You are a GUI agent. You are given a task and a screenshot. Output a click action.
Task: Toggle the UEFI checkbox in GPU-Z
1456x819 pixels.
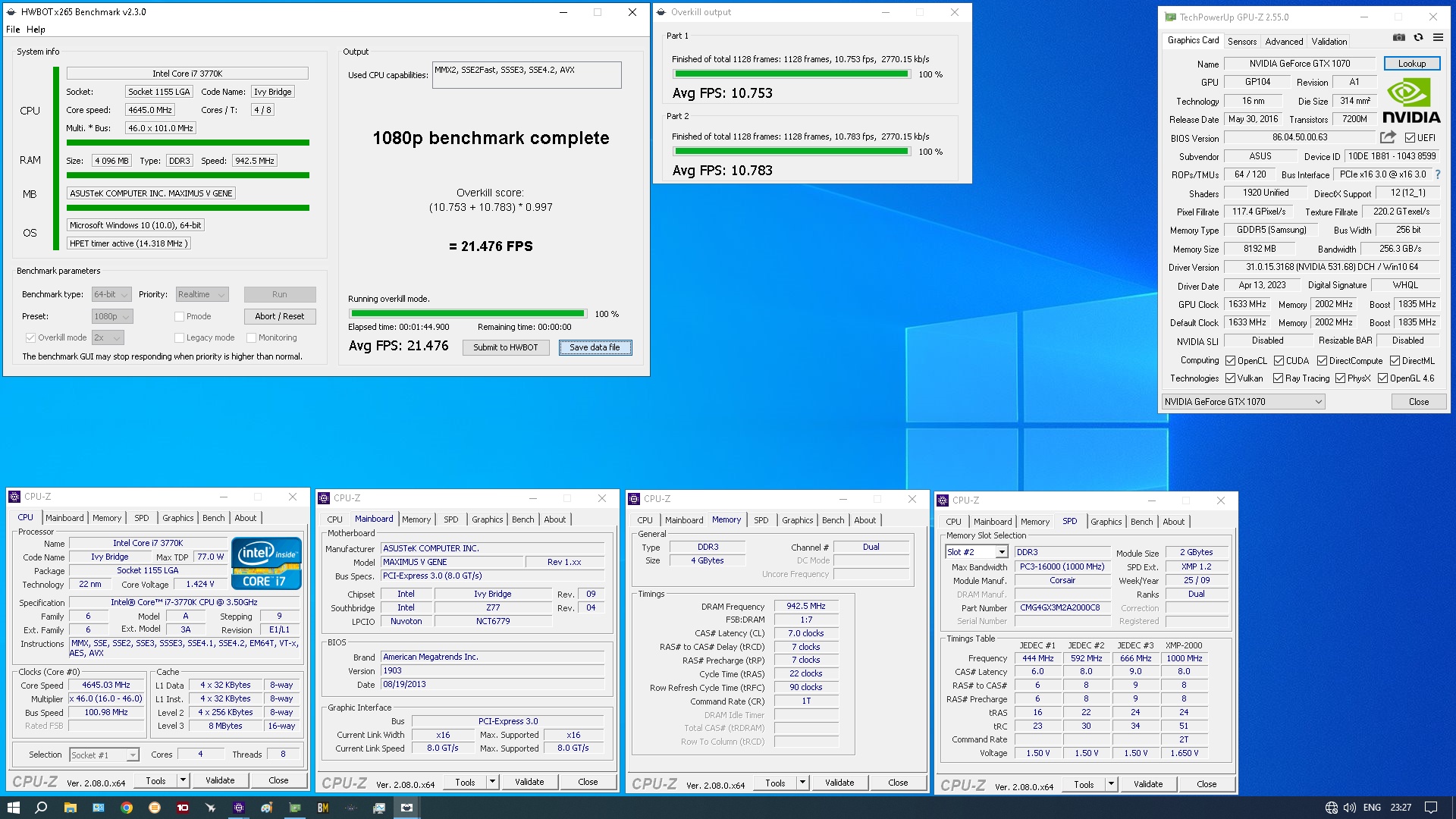click(x=1410, y=138)
